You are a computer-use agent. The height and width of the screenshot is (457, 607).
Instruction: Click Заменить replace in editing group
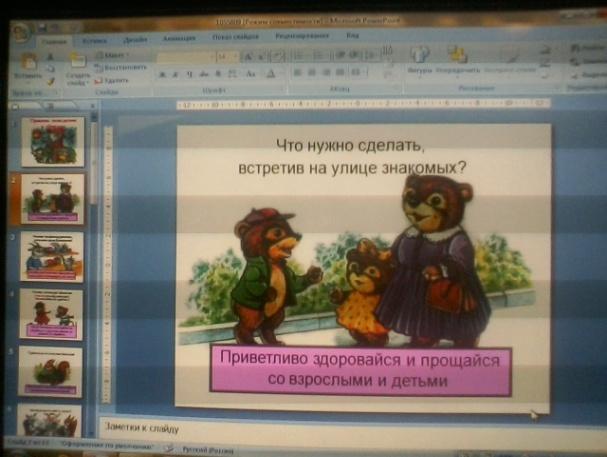point(588,62)
